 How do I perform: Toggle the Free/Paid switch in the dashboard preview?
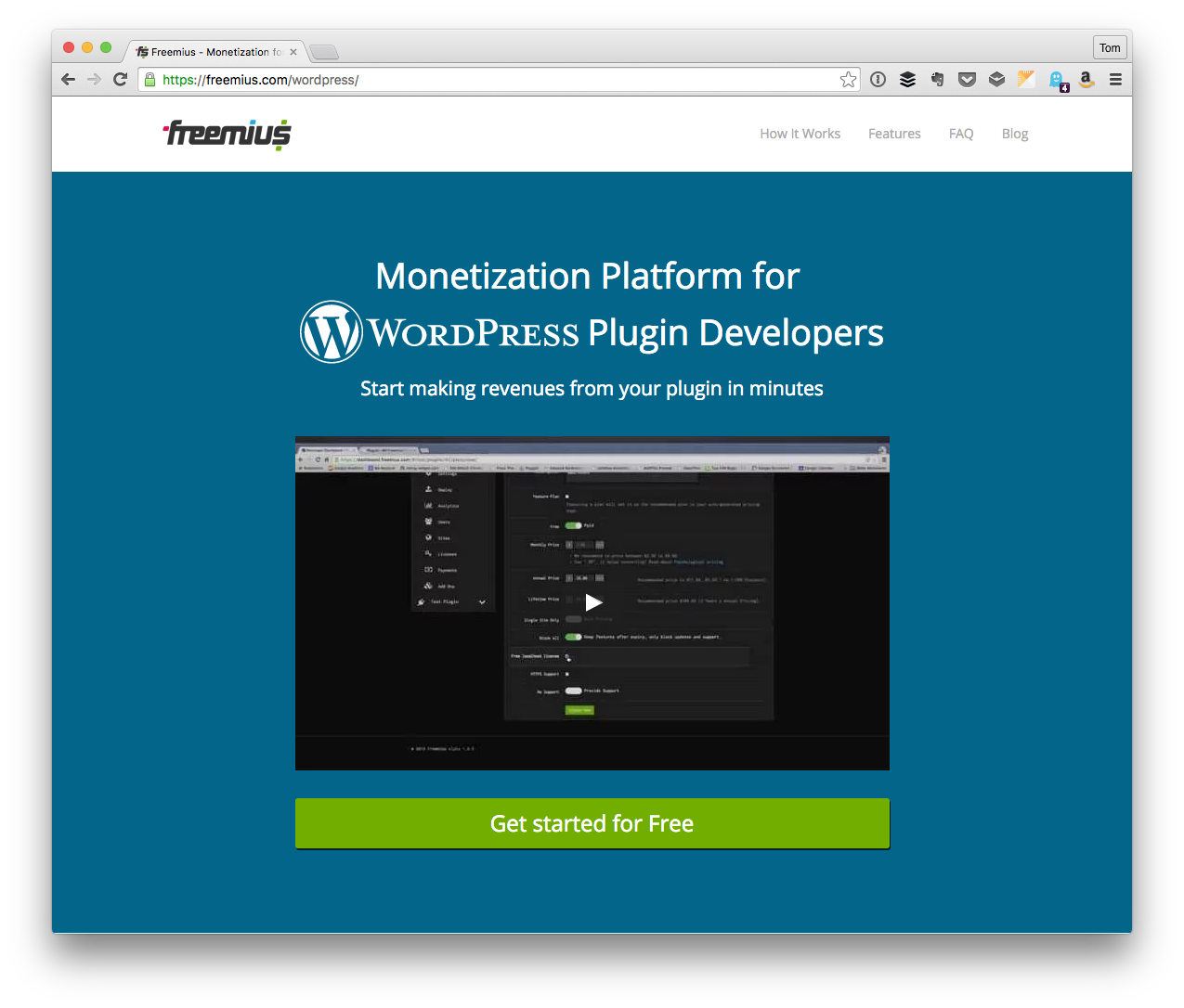coord(574,525)
